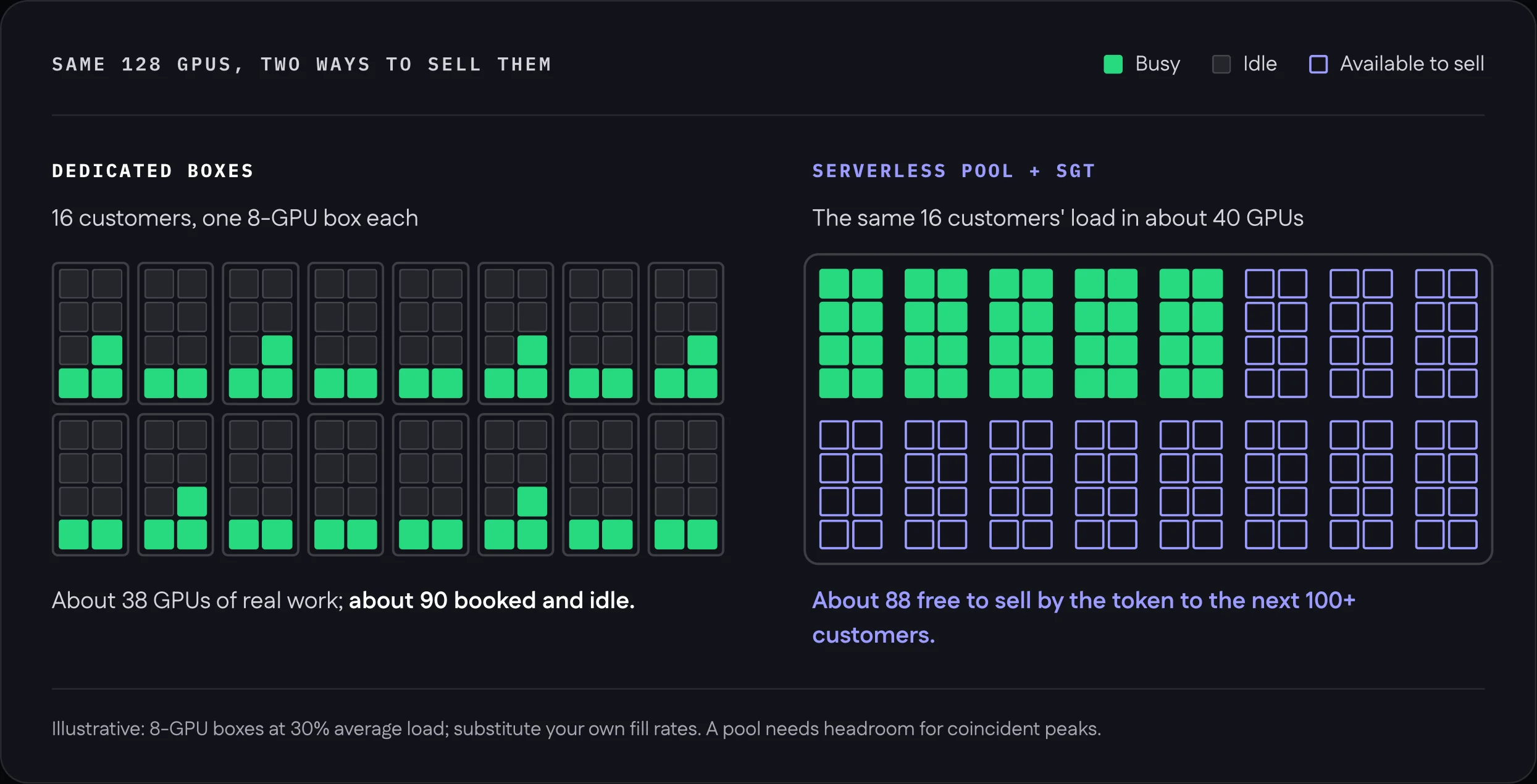Click bold 'about 90 booked and idle.'
This screenshot has width=1537, height=784.
click(492, 600)
